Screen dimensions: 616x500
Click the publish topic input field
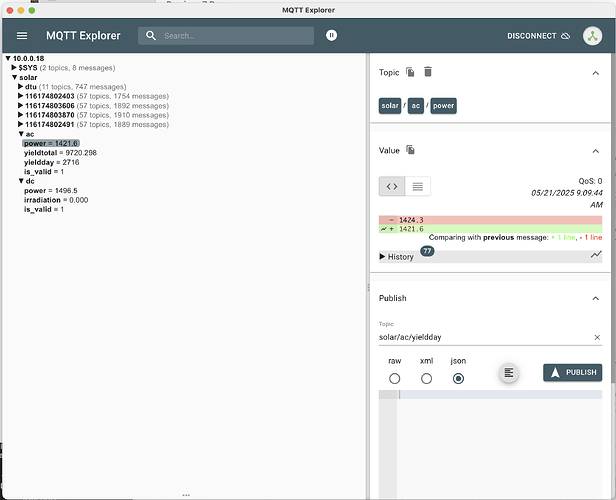(486, 337)
